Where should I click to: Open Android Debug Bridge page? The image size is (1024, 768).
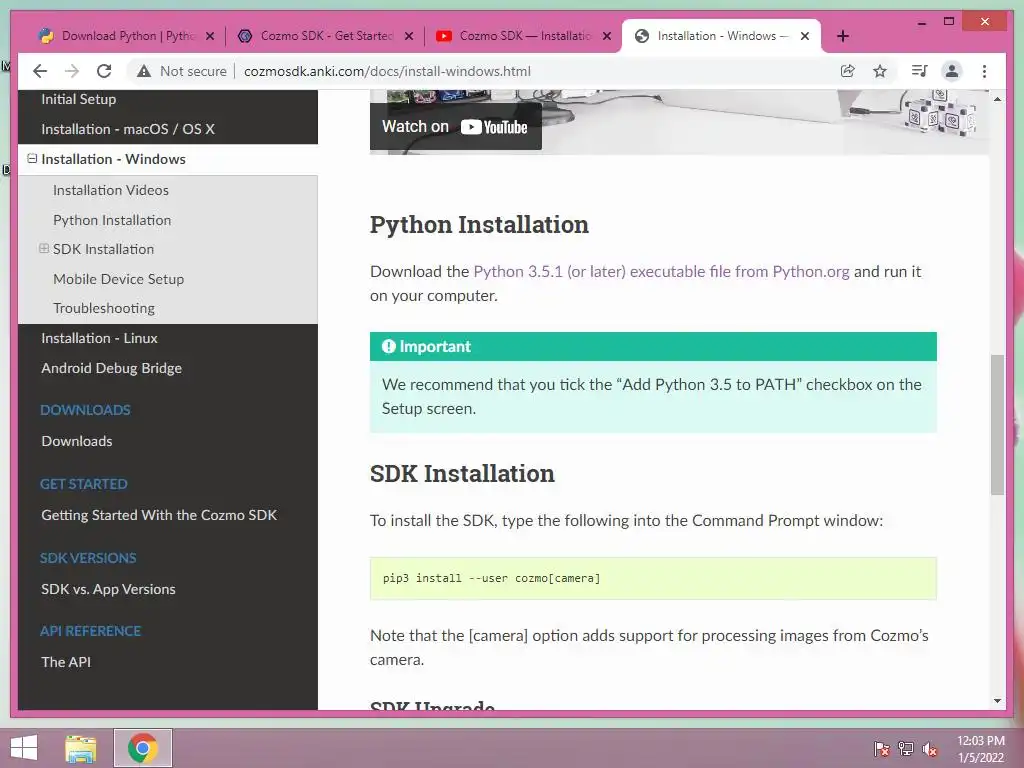coord(111,368)
